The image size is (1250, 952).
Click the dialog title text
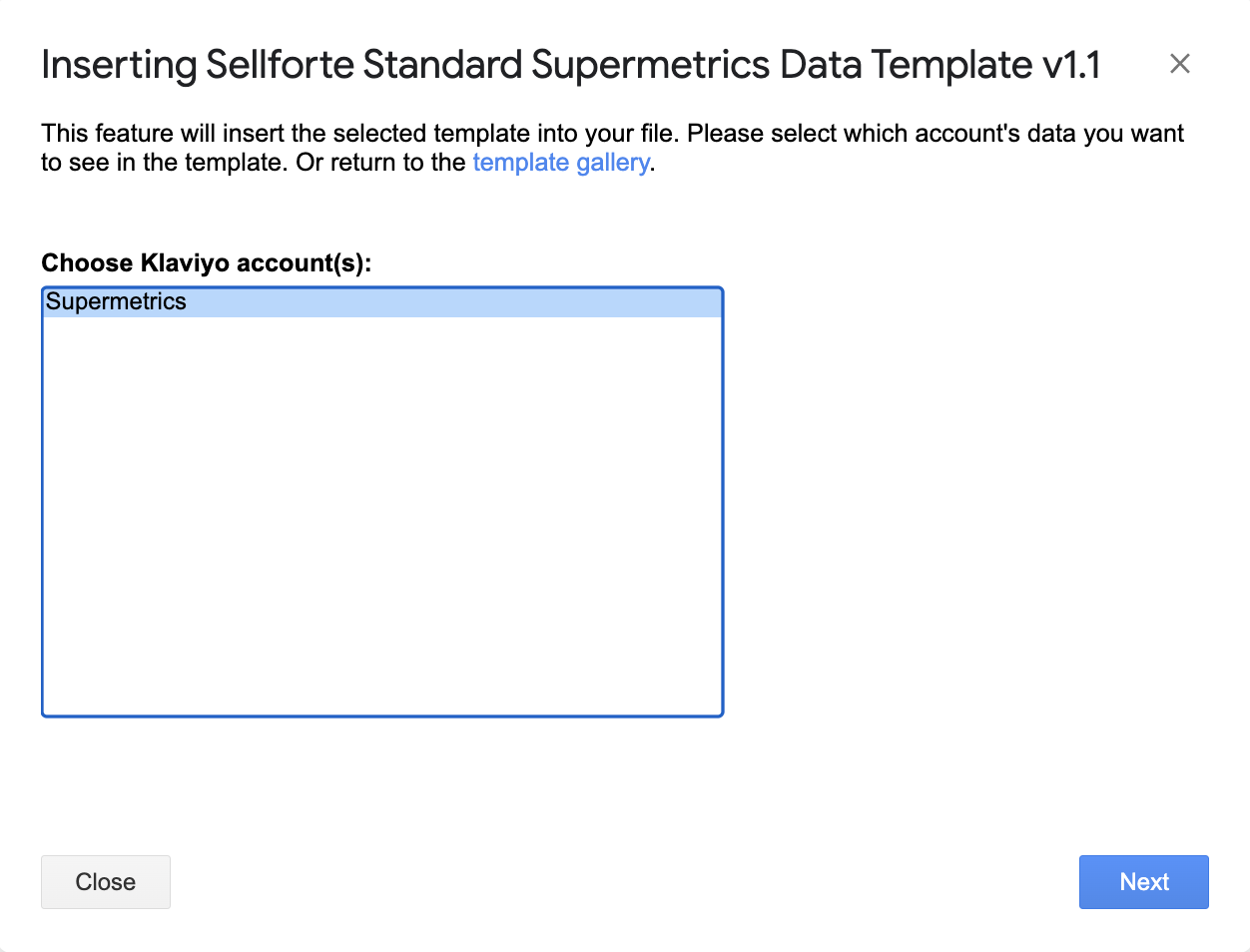(570, 66)
